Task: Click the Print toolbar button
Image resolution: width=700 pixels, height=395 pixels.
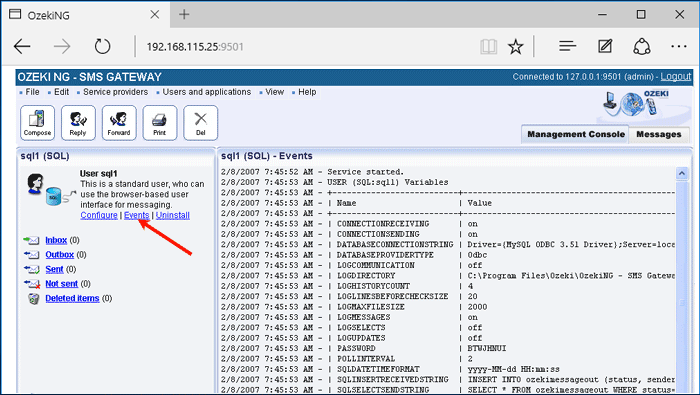Action: click(160, 123)
